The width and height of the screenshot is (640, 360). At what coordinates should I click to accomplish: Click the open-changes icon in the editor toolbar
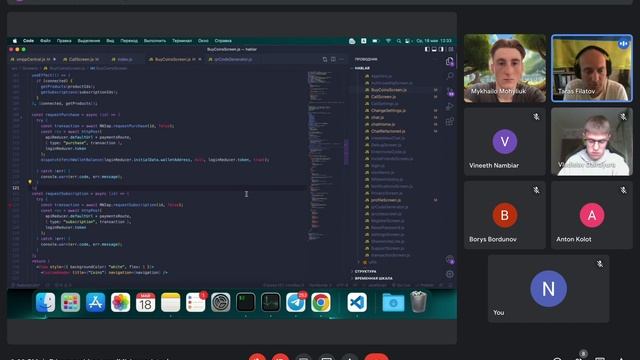tap(325, 59)
